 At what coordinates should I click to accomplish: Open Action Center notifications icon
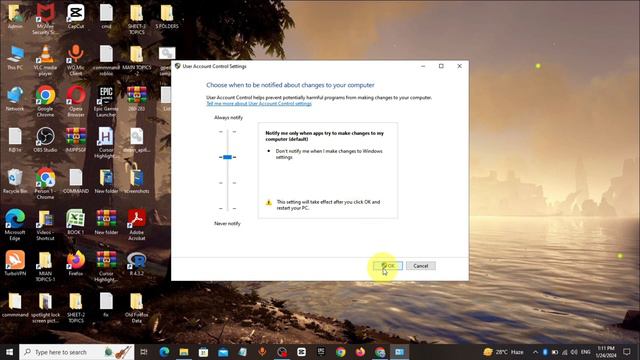coord(627,352)
